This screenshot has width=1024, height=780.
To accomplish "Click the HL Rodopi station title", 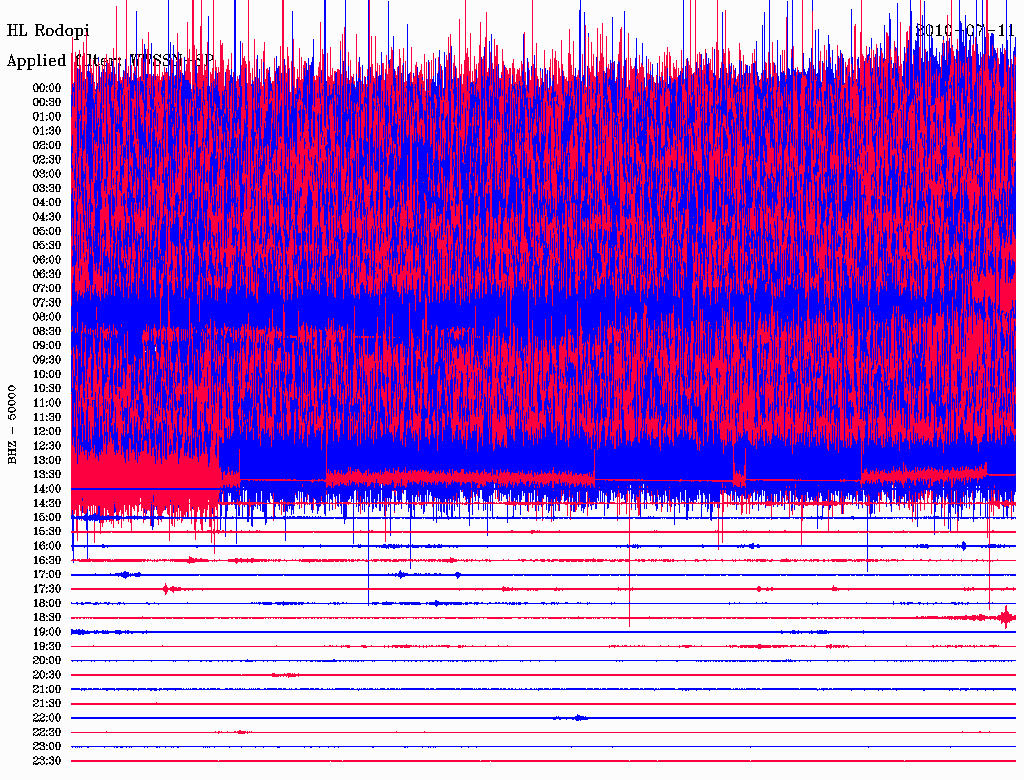I will 48,31.
